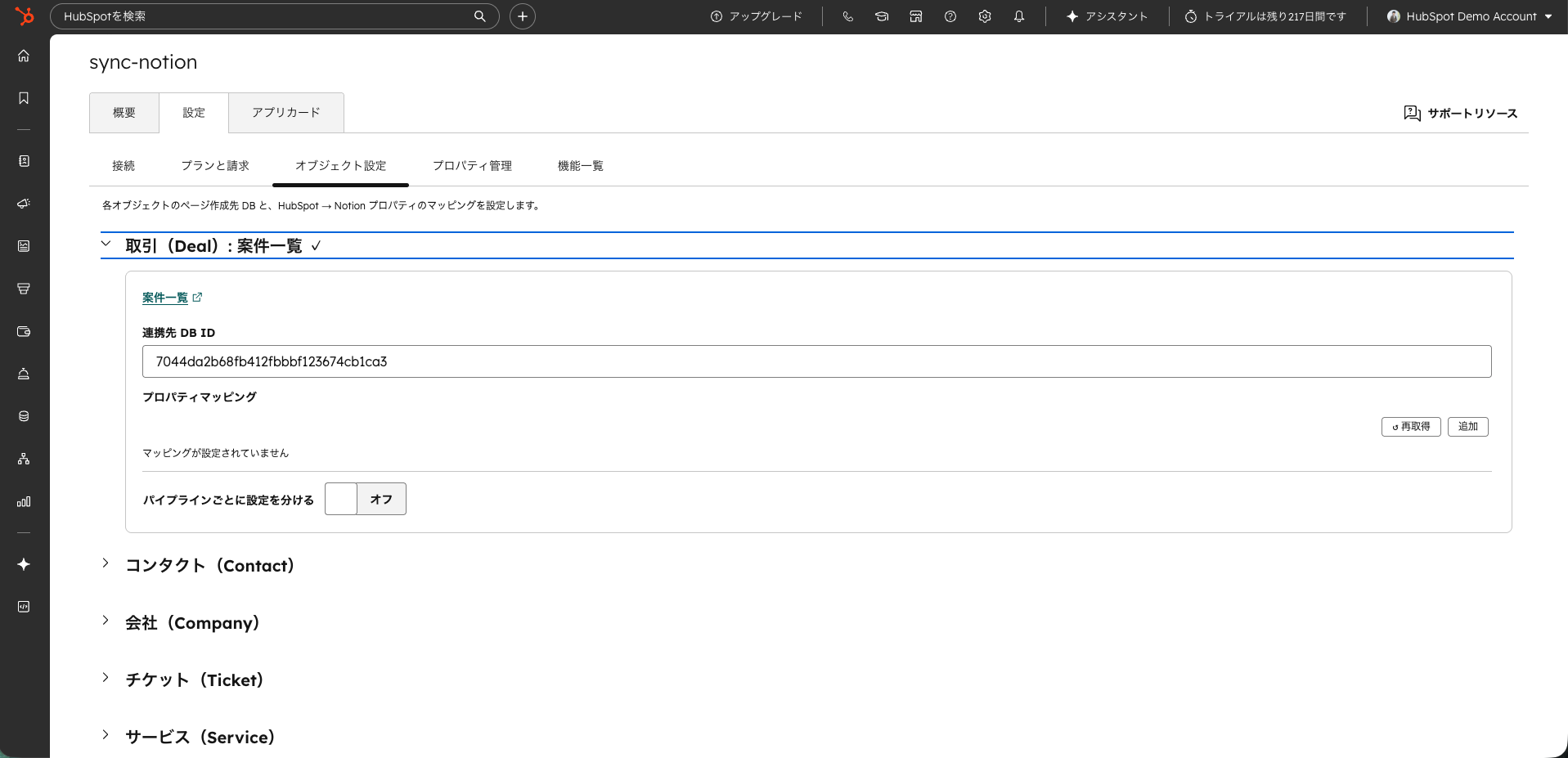Open the phone calling icon

pyautogui.click(x=847, y=16)
